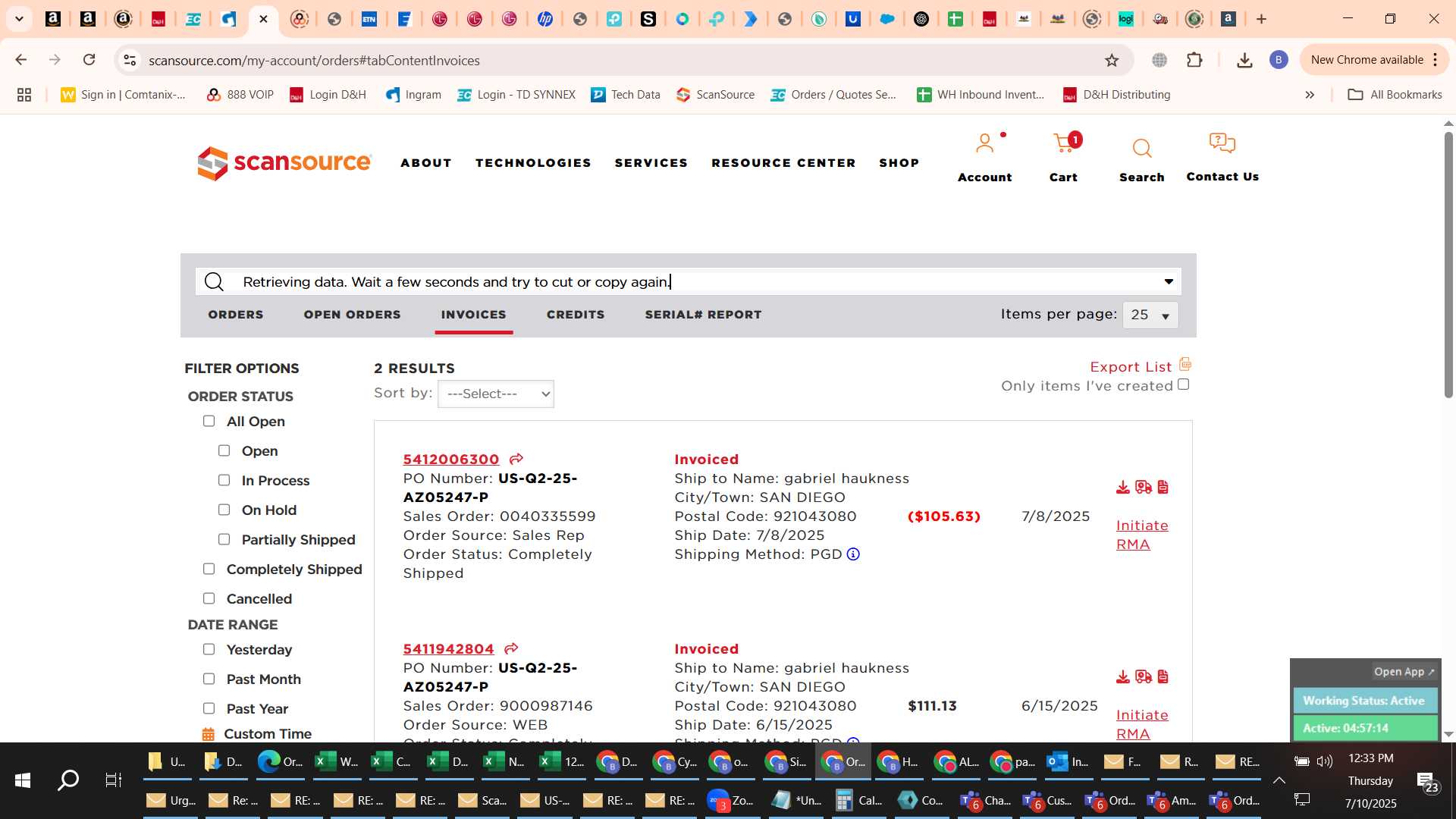Open the Shop menu

899,163
